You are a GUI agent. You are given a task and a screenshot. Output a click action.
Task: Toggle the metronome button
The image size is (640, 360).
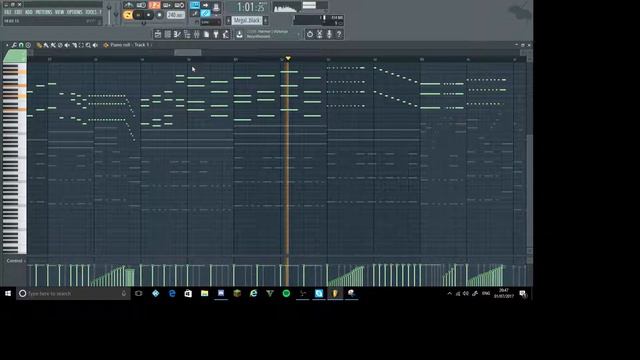coord(128,5)
